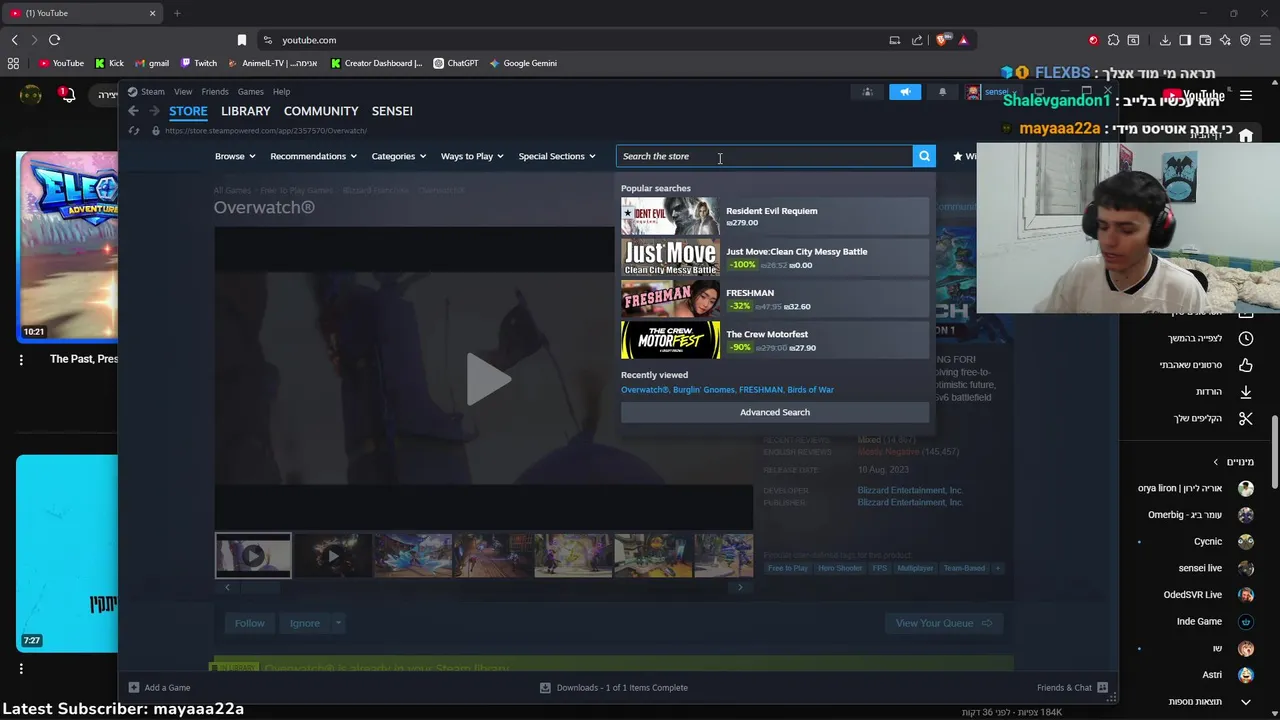Open browser downloads icon
Viewport: 1280px width, 720px height.
click(x=1165, y=40)
